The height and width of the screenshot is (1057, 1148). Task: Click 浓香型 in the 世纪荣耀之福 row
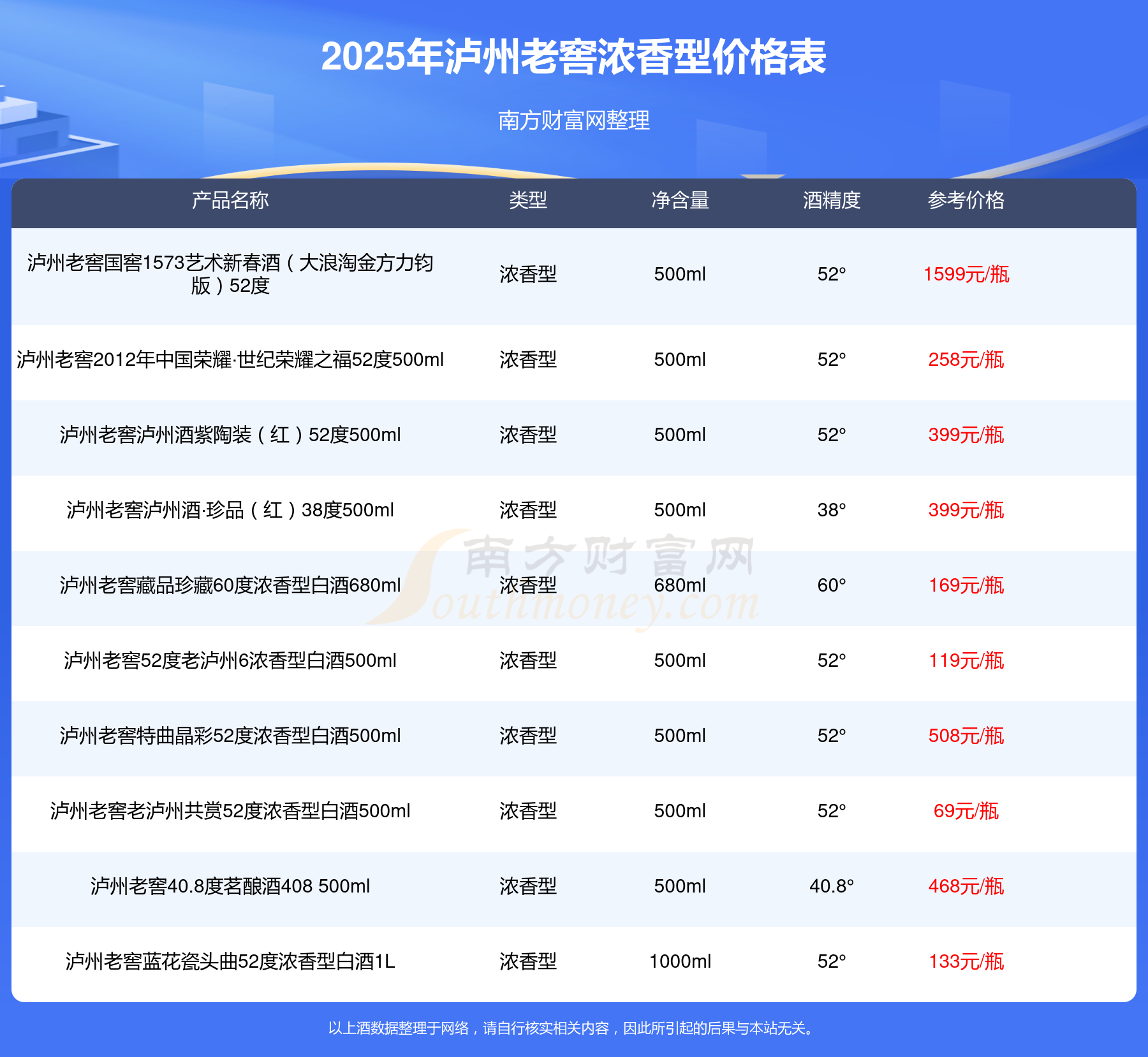pyautogui.click(x=528, y=360)
